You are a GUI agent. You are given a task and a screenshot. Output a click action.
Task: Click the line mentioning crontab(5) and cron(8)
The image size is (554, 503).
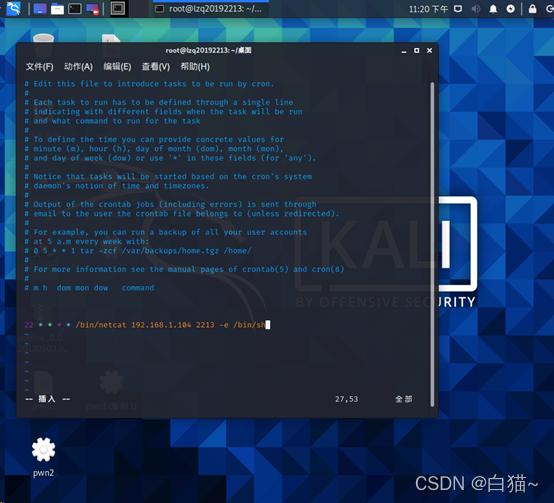point(184,270)
